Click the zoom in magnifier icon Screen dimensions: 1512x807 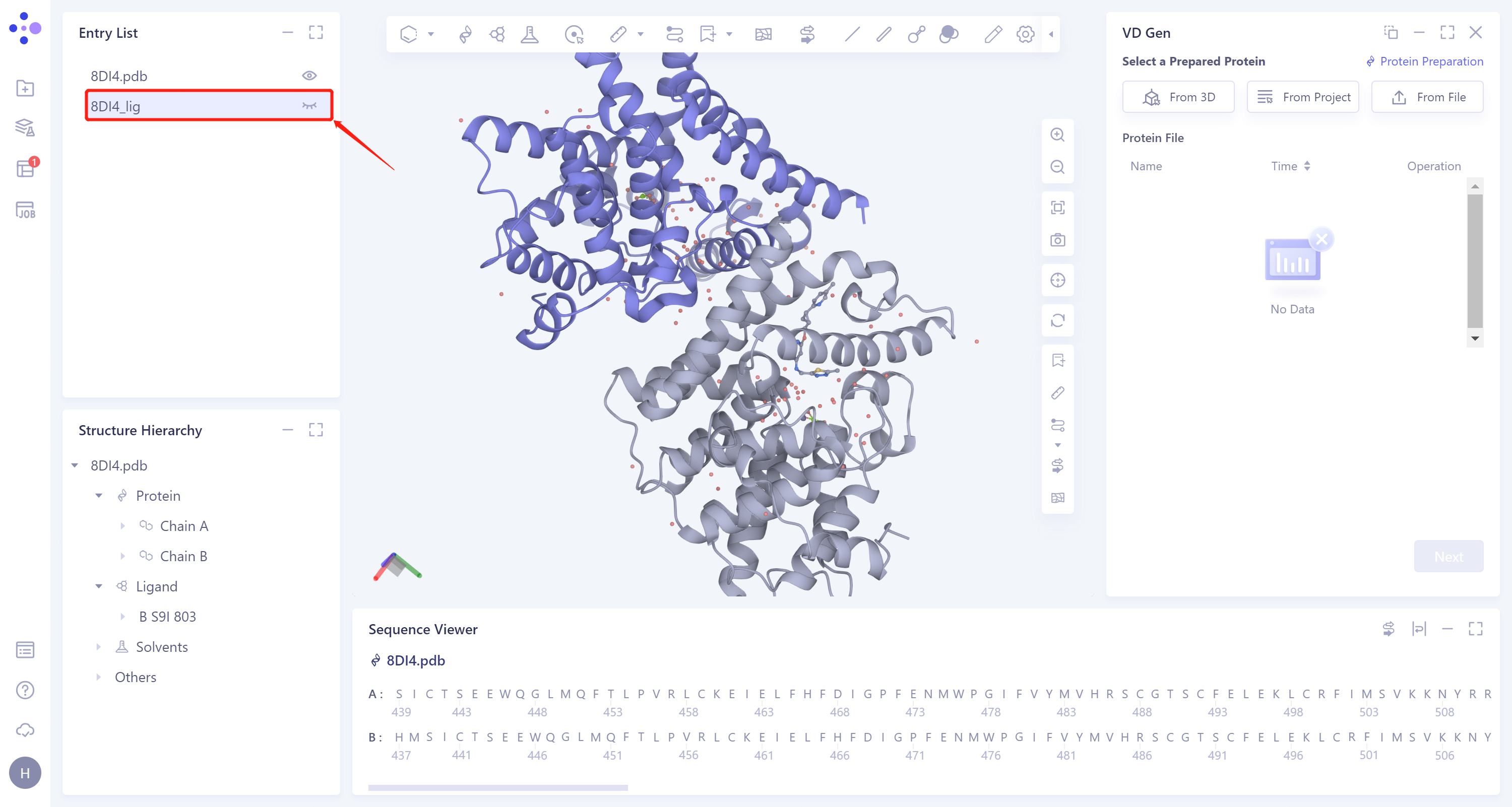point(1057,134)
